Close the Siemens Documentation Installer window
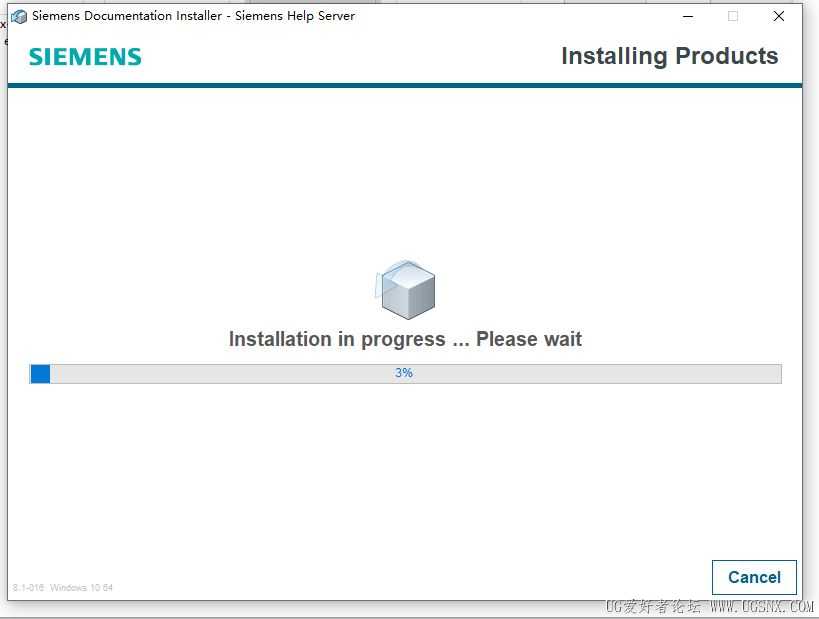Image resolution: width=819 pixels, height=619 pixels. (778, 17)
